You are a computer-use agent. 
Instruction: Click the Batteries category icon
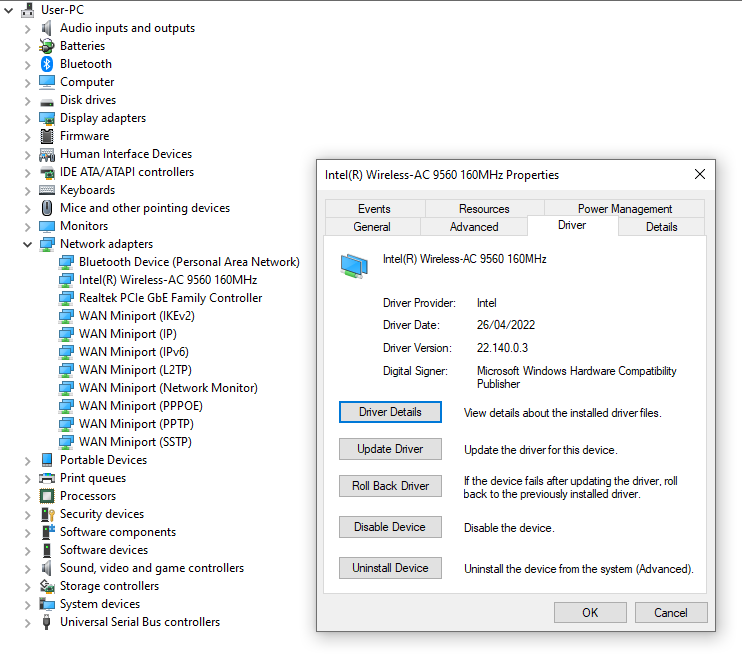tap(46, 46)
